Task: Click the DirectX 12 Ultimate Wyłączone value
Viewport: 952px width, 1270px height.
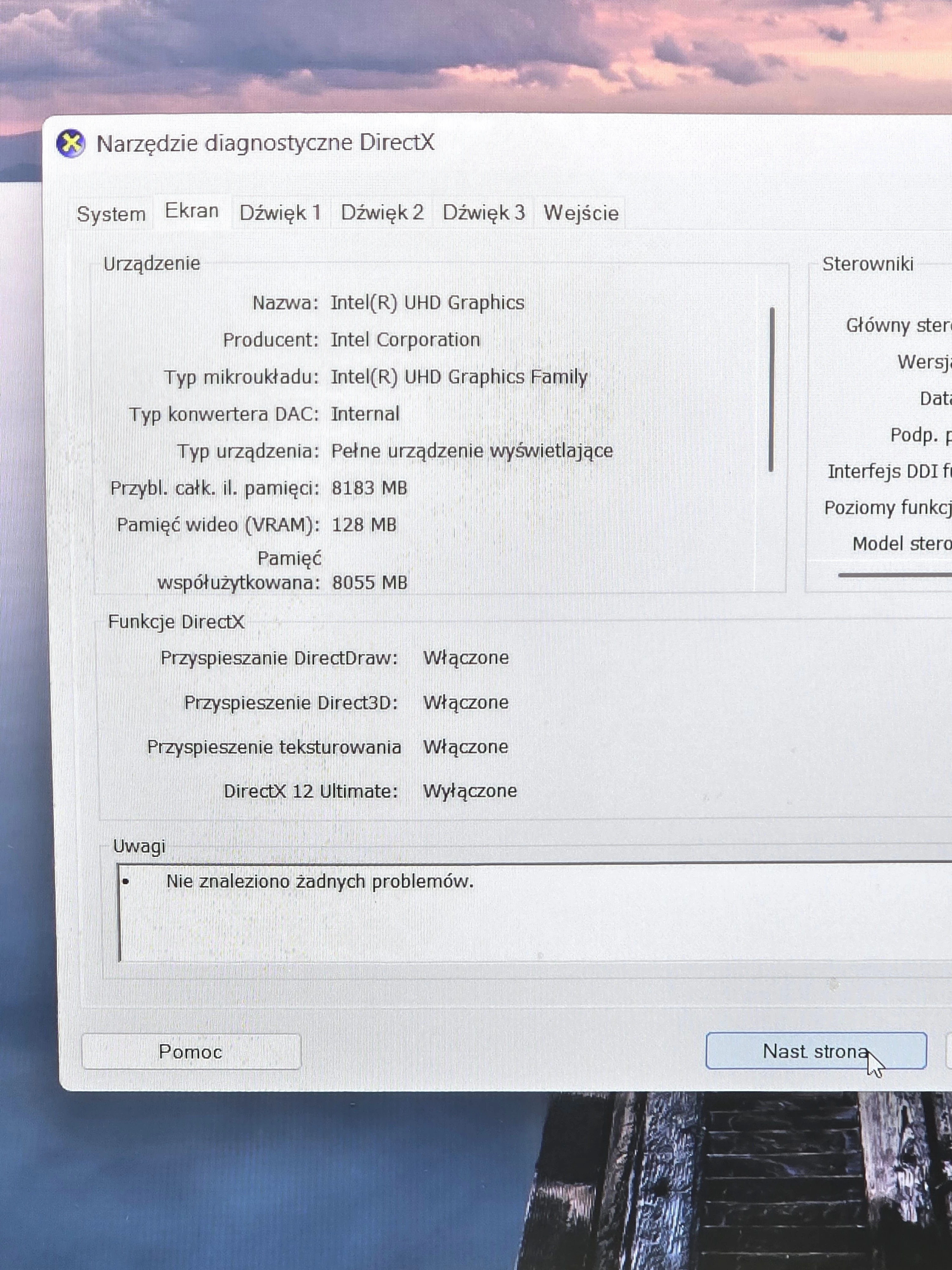Action: tap(469, 791)
